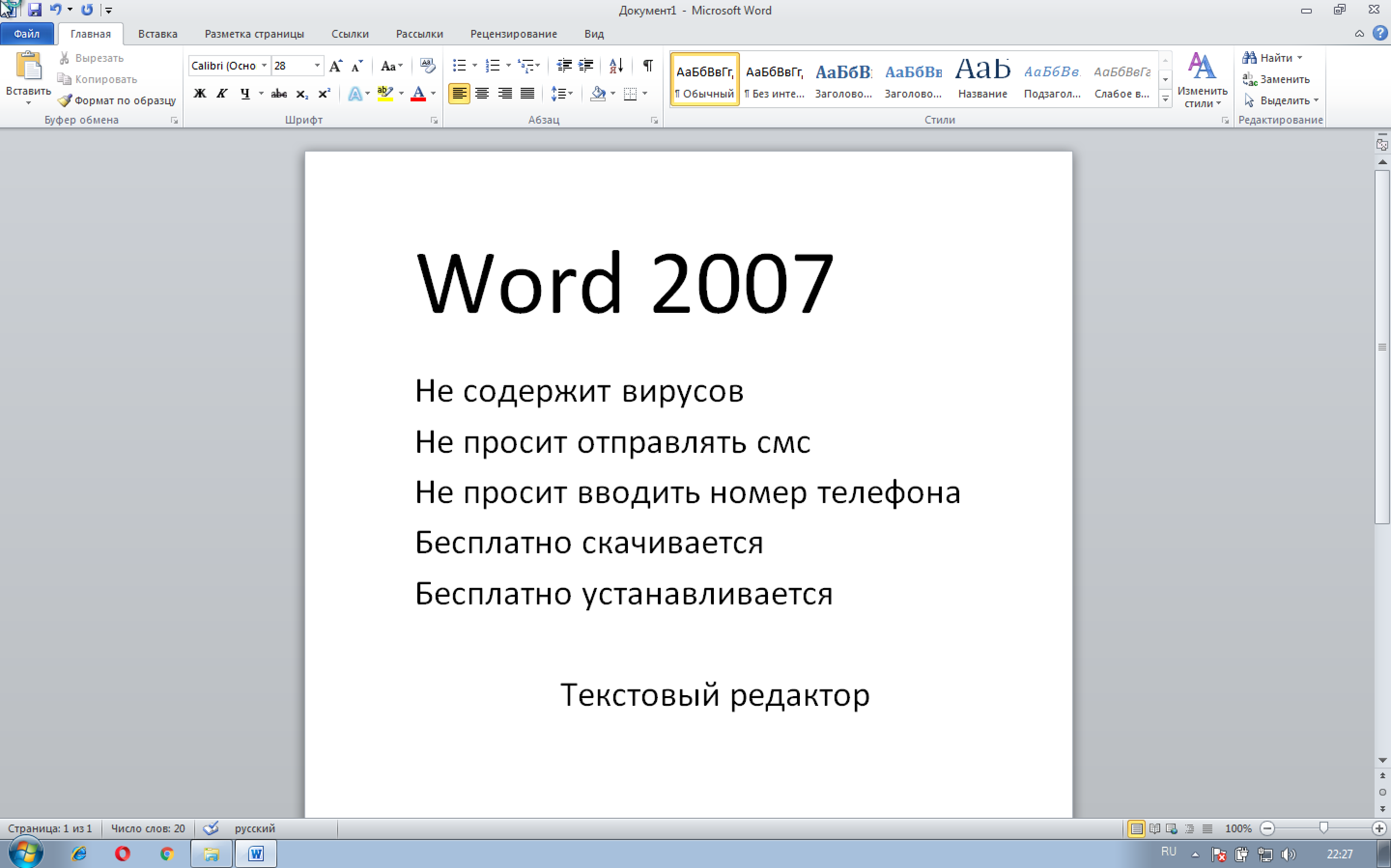
Task: Click the Clear Formatting icon
Action: (427, 66)
